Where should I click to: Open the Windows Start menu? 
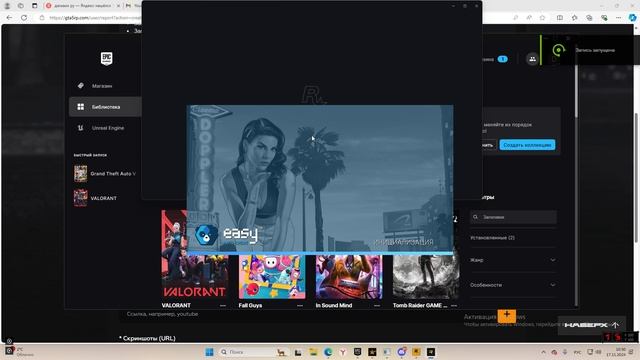[209, 352]
